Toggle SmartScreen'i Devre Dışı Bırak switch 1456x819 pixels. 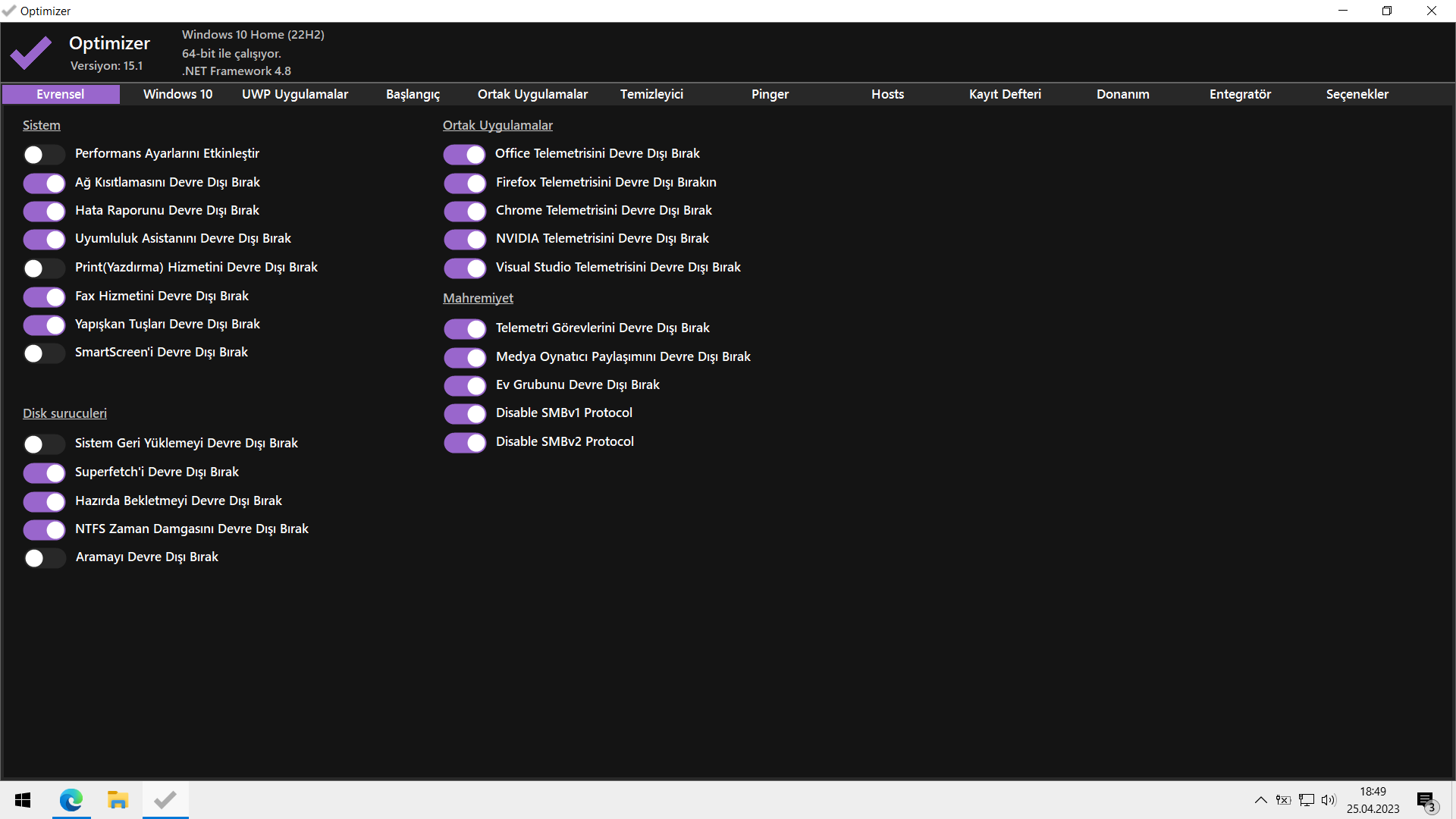coord(44,353)
